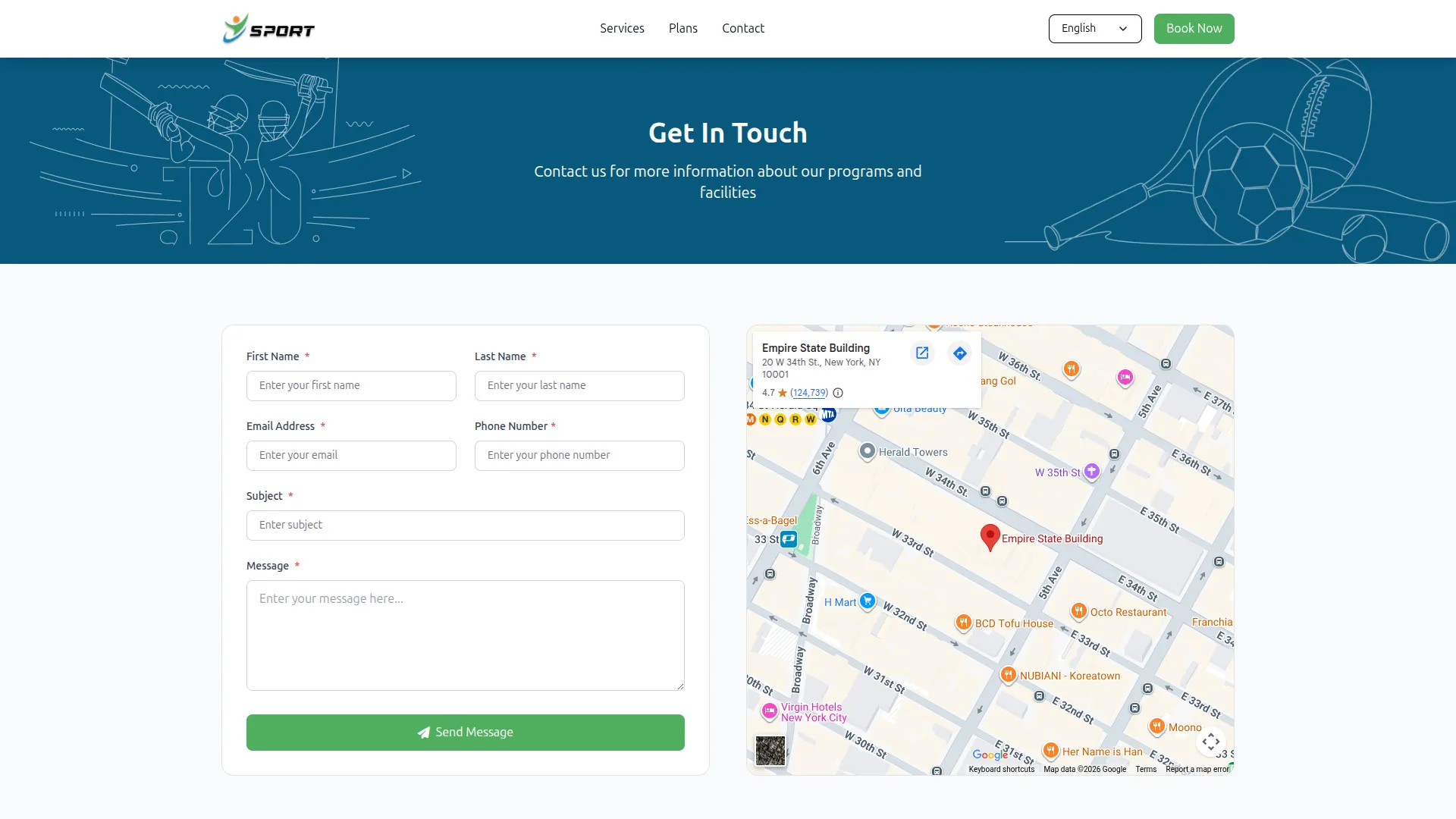Toggle fullscreen map view icon
Image resolution: width=1456 pixels, height=819 pixels.
1210,741
